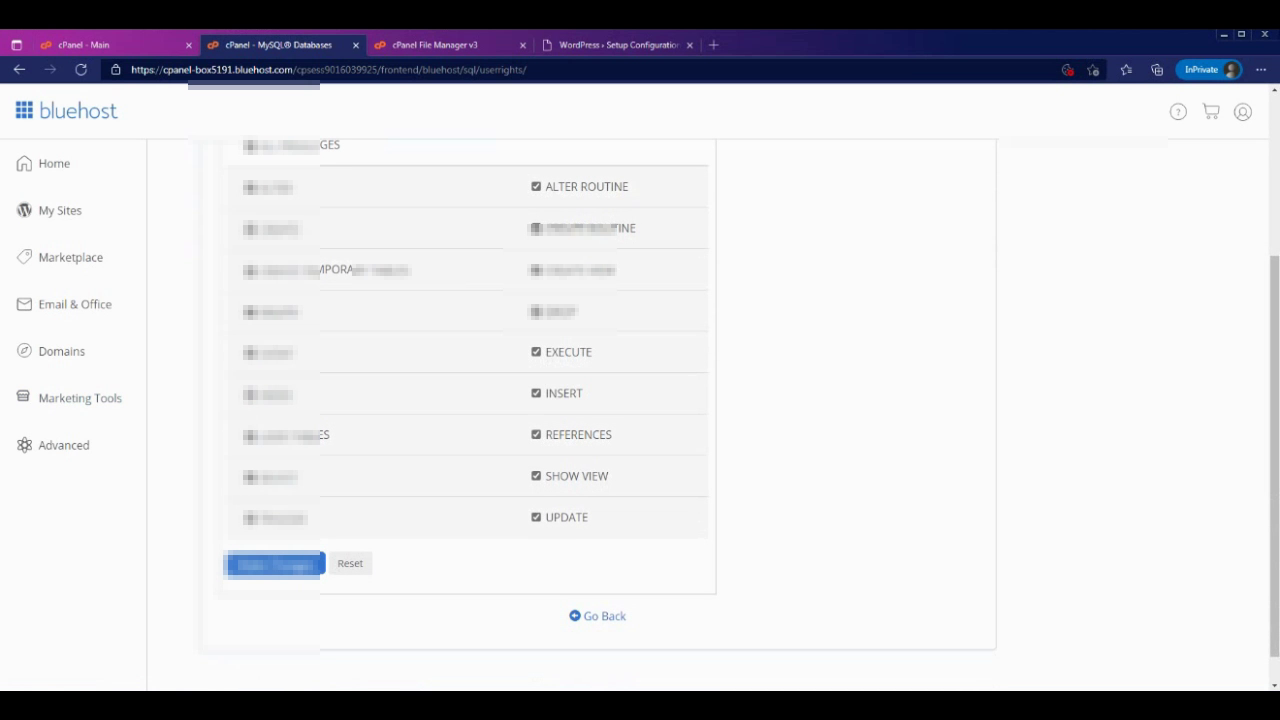Open the user account profile icon
The height and width of the screenshot is (720, 1280).
1243,112
